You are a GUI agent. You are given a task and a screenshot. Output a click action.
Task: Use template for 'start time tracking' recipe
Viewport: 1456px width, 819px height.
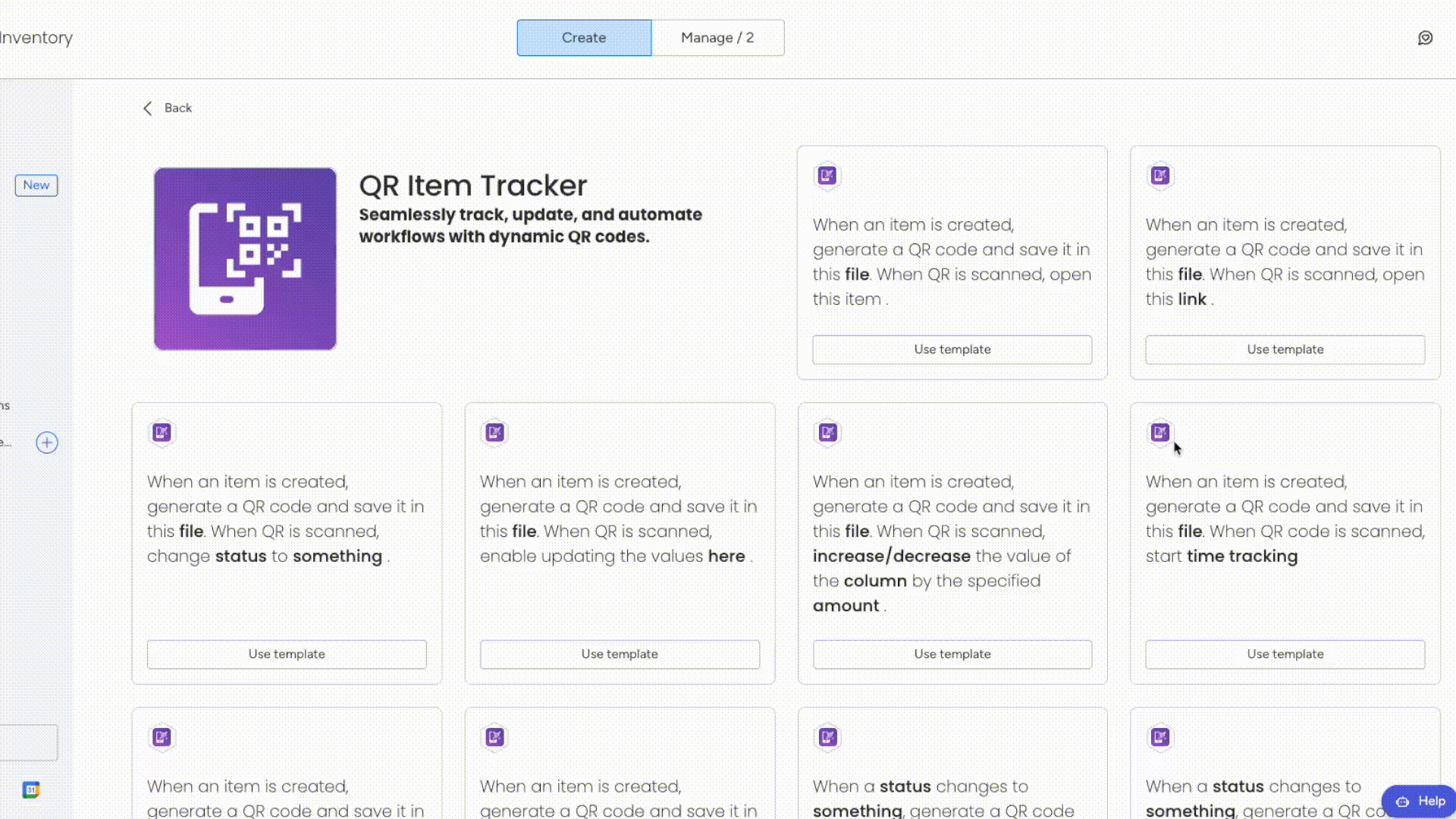[1285, 654]
